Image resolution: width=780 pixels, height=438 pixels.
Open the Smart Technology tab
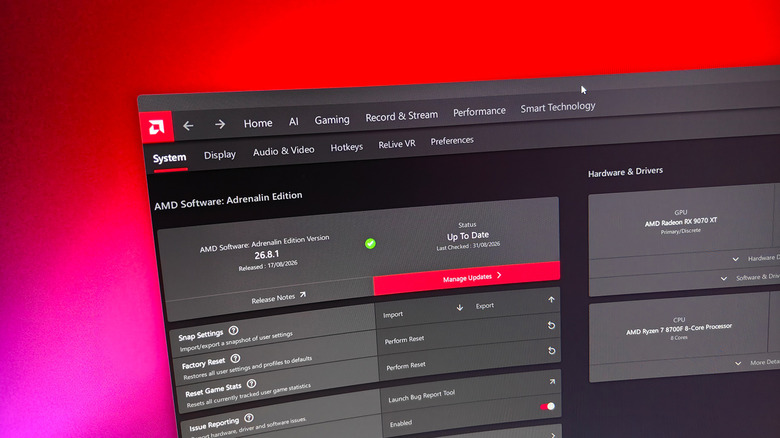pyautogui.click(x=558, y=107)
